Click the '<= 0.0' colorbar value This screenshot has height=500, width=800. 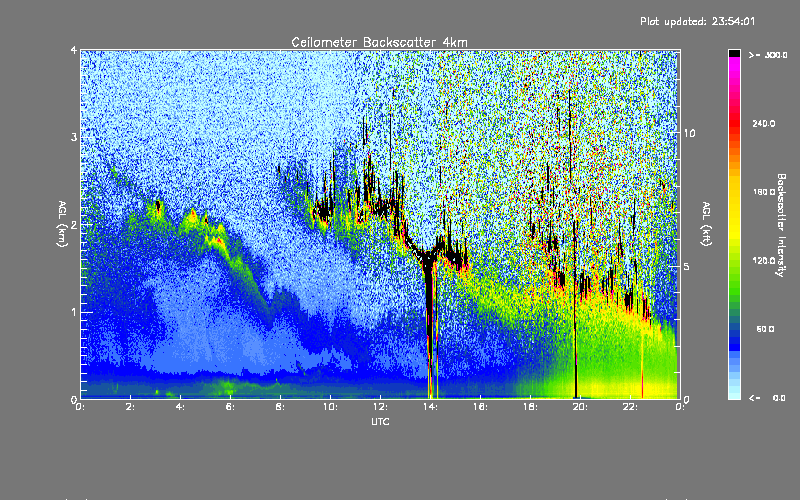pos(767,398)
